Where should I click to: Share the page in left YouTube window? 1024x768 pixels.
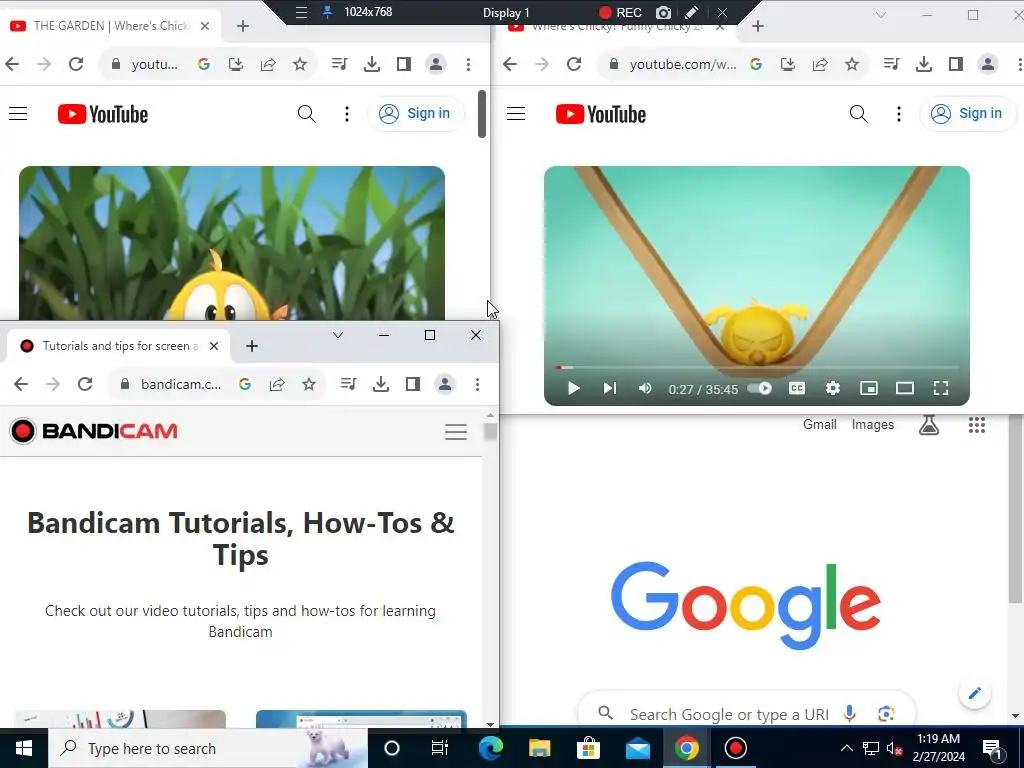pos(268,64)
